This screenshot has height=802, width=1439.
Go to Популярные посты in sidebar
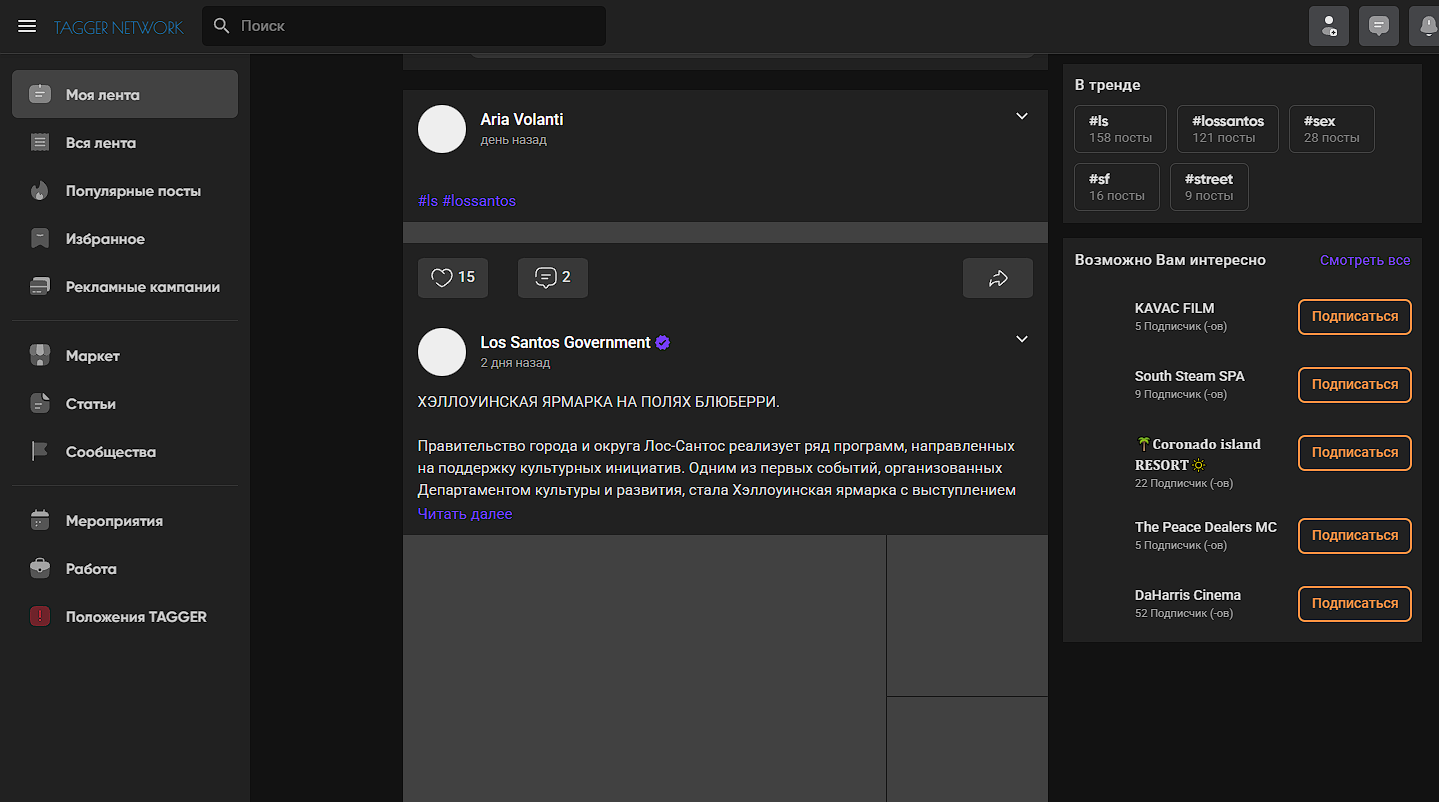coord(133,191)
